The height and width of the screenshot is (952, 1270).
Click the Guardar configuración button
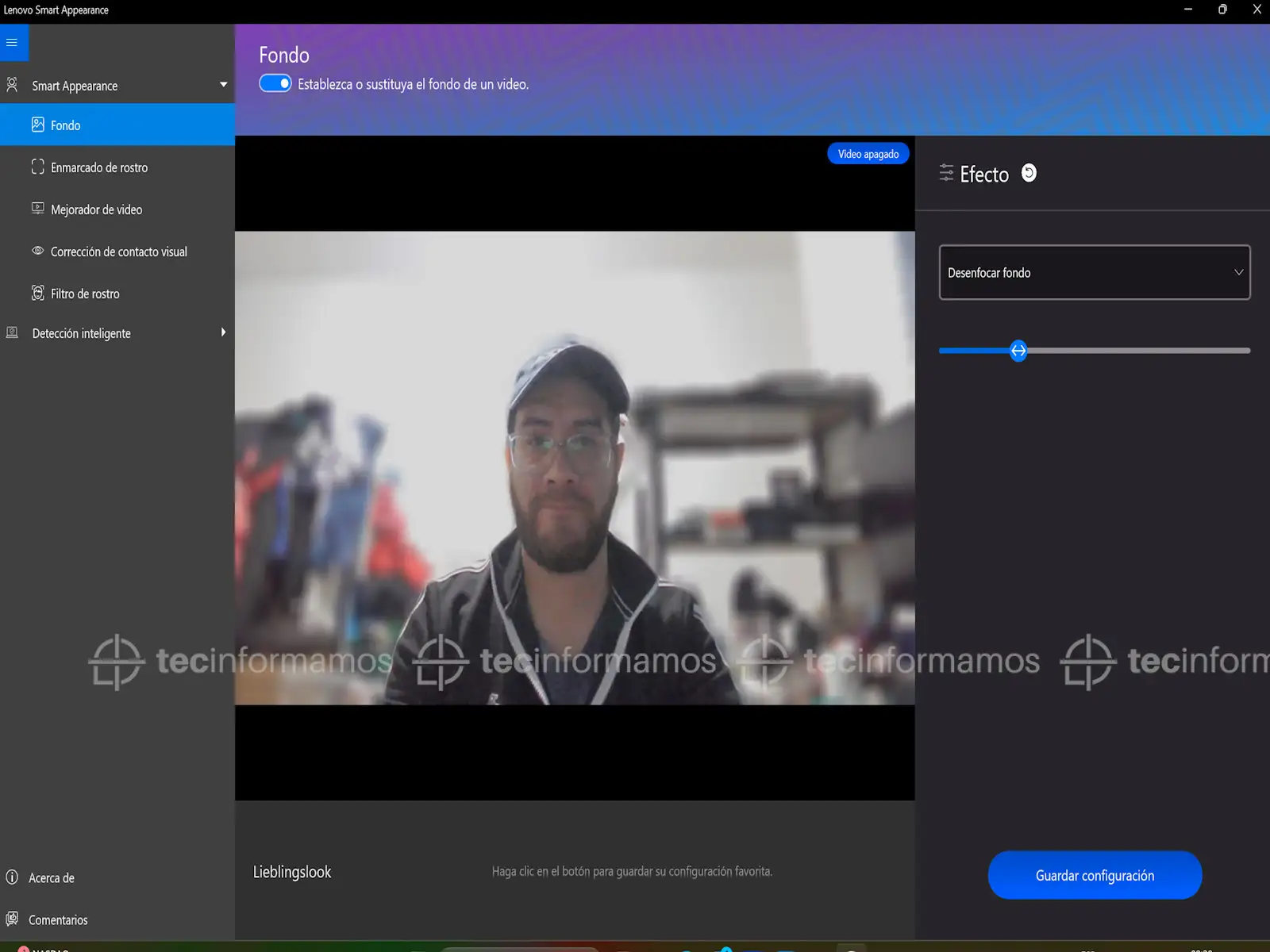pyautogui.click(x=1095, y=875)
